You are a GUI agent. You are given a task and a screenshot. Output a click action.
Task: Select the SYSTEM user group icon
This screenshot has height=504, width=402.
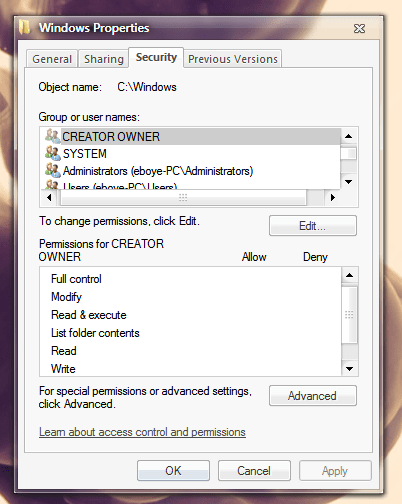point(53,153)
